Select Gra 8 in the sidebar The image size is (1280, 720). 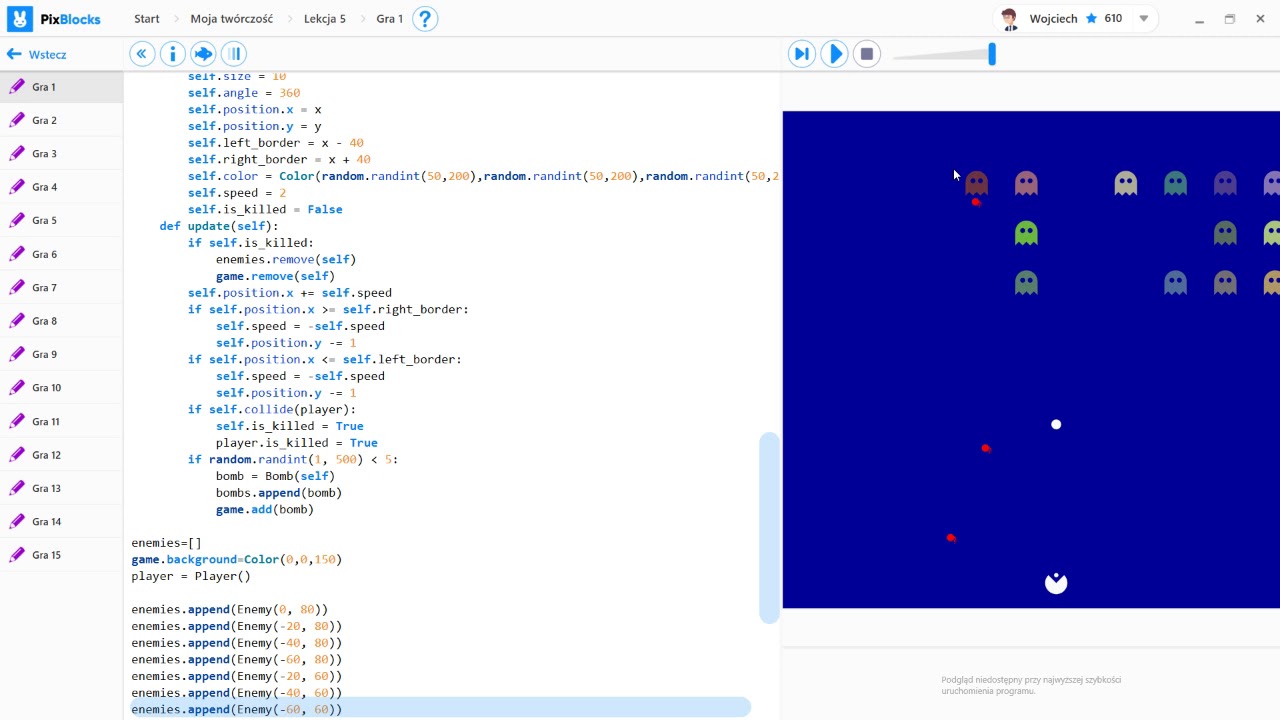click(x=61, y=321)
